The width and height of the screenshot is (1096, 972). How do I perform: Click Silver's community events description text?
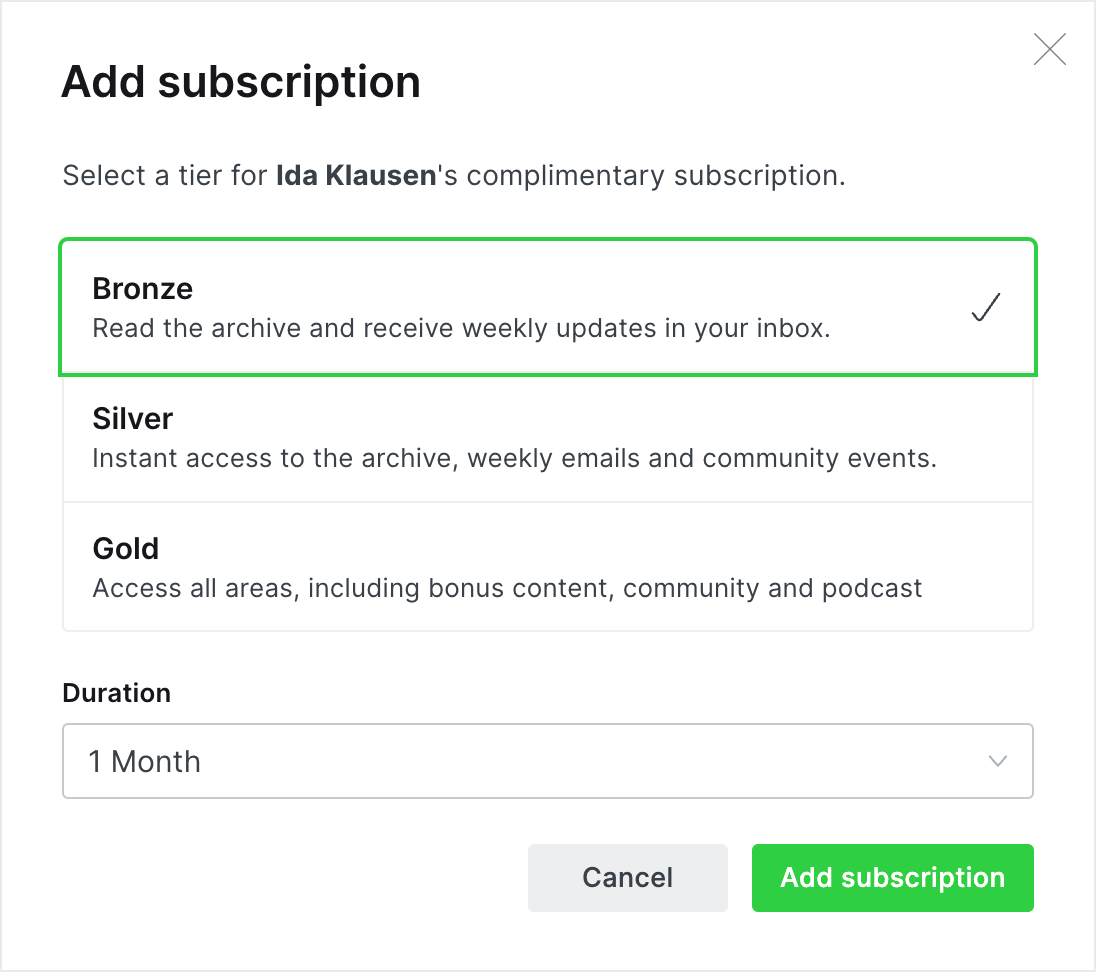514,458
